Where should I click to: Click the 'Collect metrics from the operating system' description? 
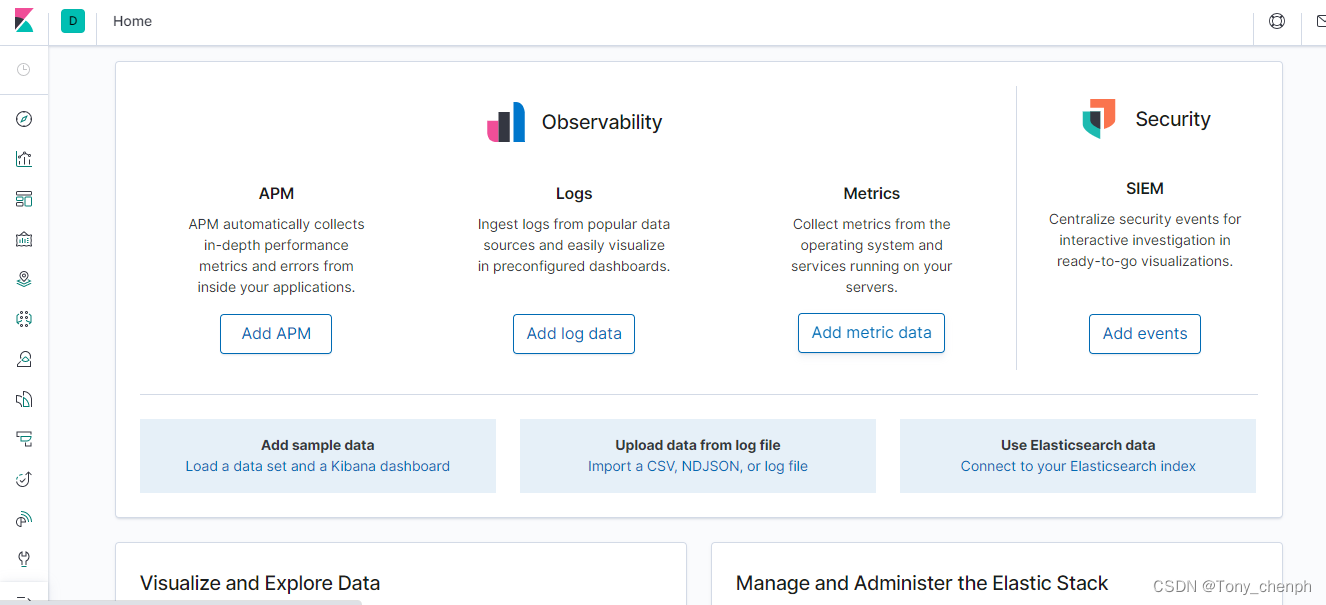click(872, 256)
